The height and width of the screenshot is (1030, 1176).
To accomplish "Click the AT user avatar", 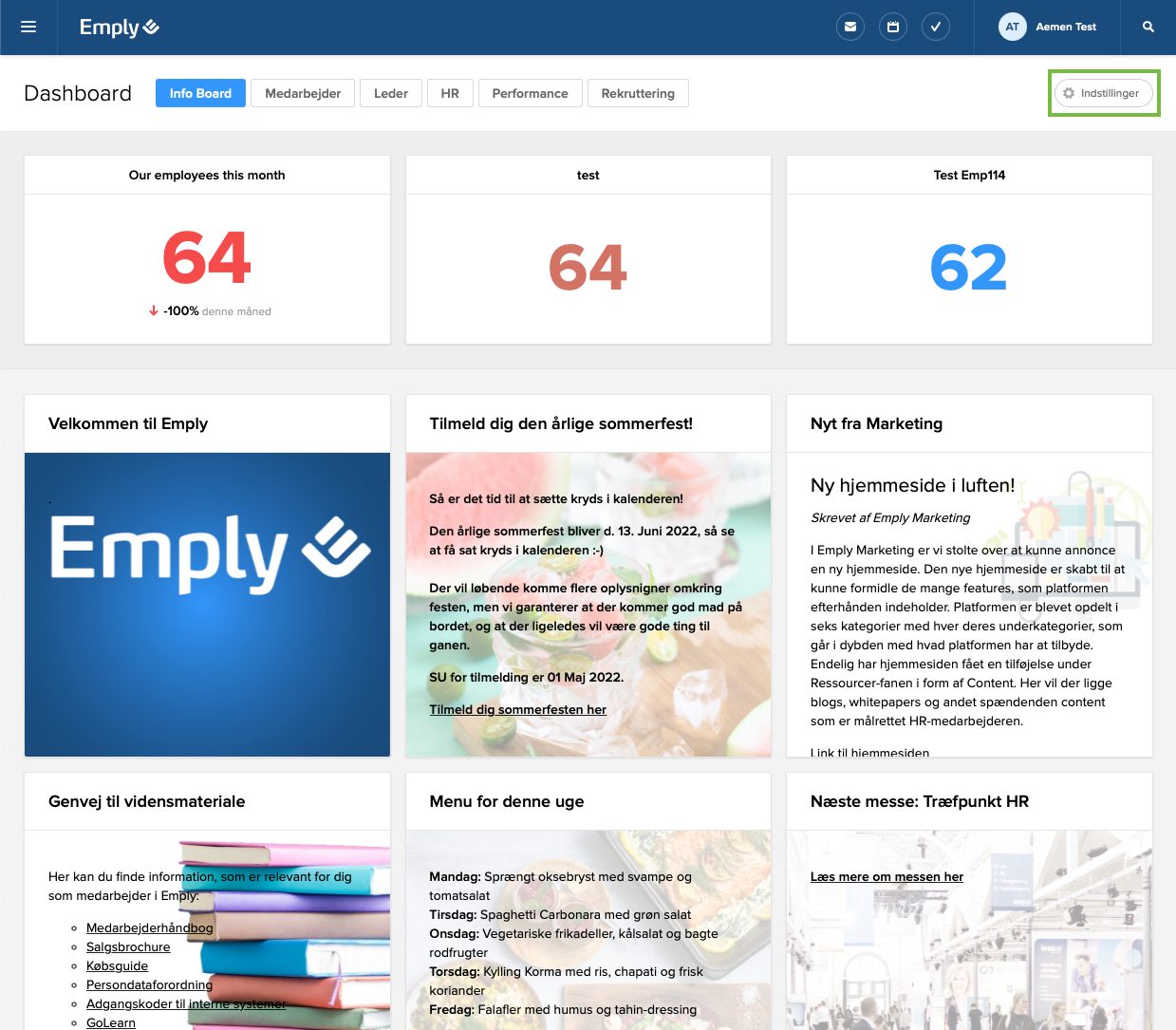I will click(1013, 27).
